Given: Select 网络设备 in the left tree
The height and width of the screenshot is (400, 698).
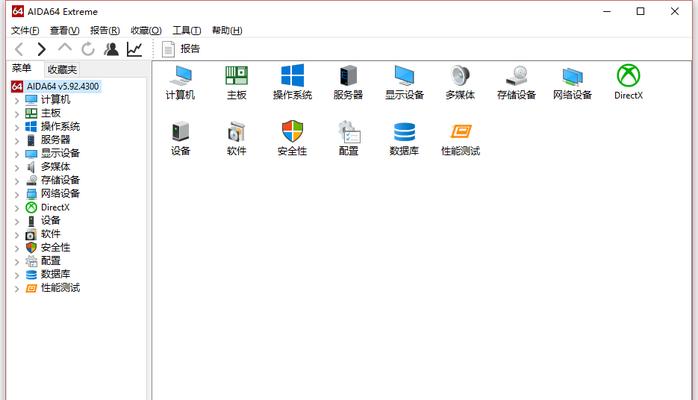Looking at the screenshot, I should [60, 194].
